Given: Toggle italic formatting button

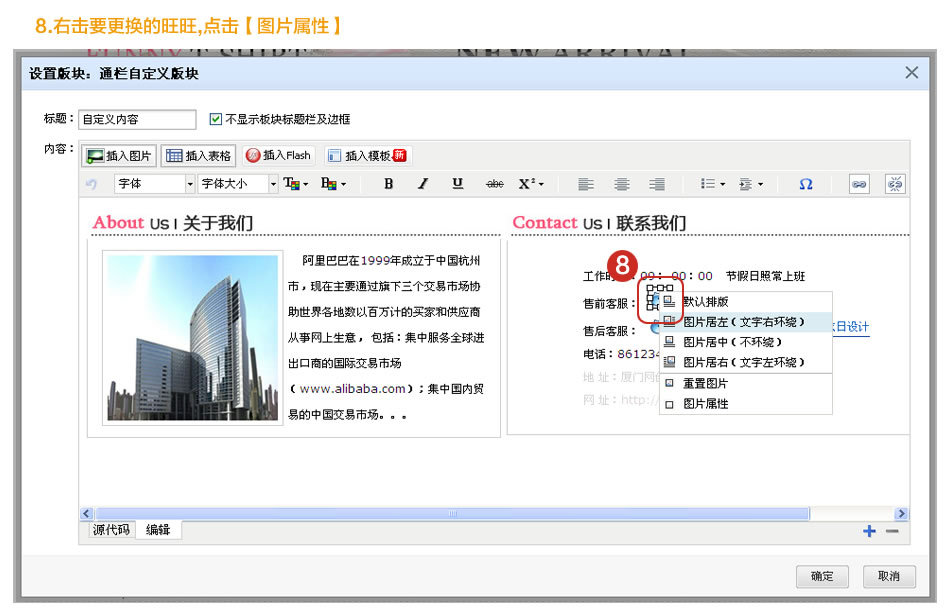Looking at the screenshot, I should (423, 184).
